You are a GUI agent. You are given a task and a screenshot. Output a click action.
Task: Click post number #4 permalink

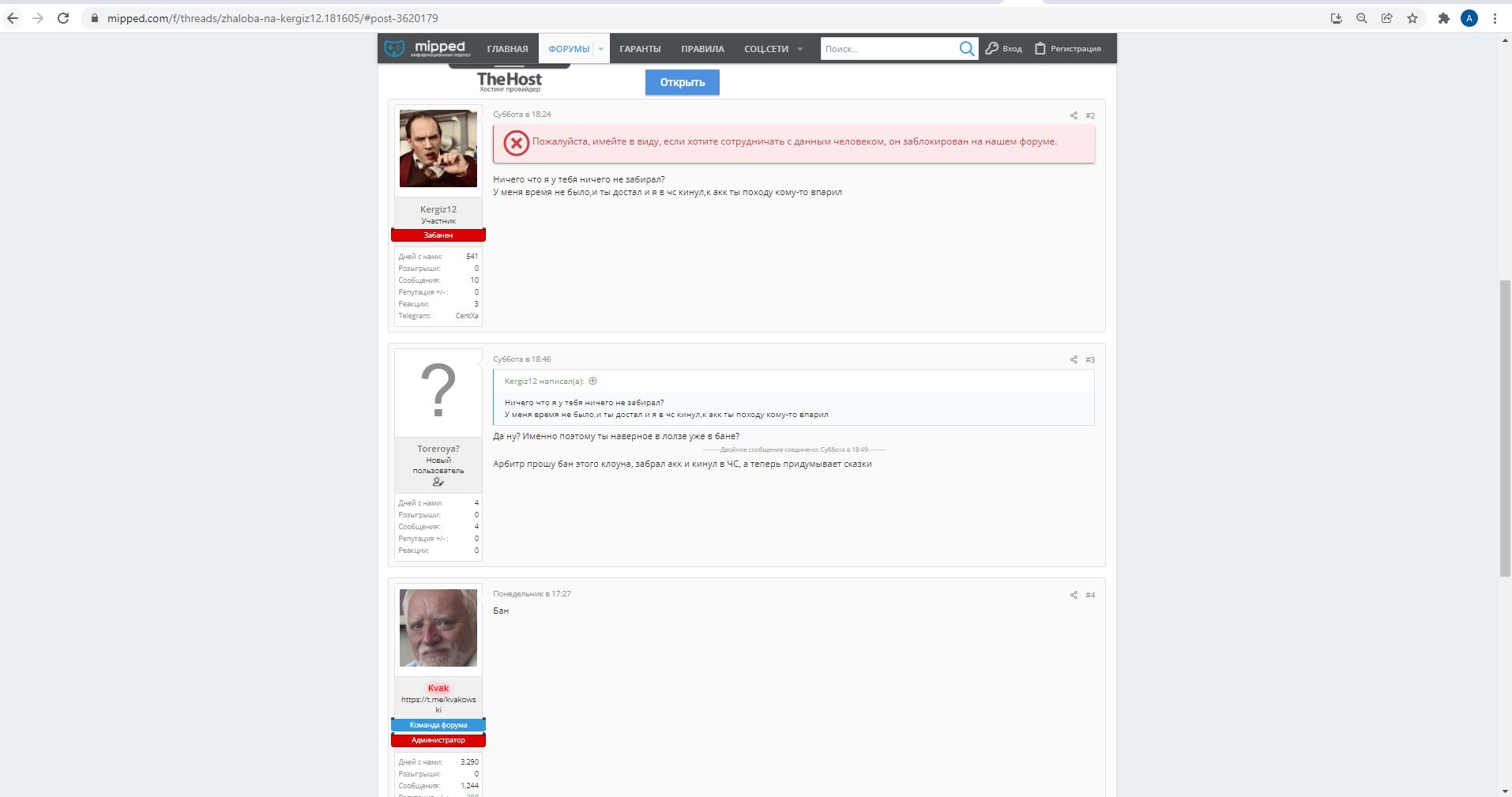click(1090, 595)
